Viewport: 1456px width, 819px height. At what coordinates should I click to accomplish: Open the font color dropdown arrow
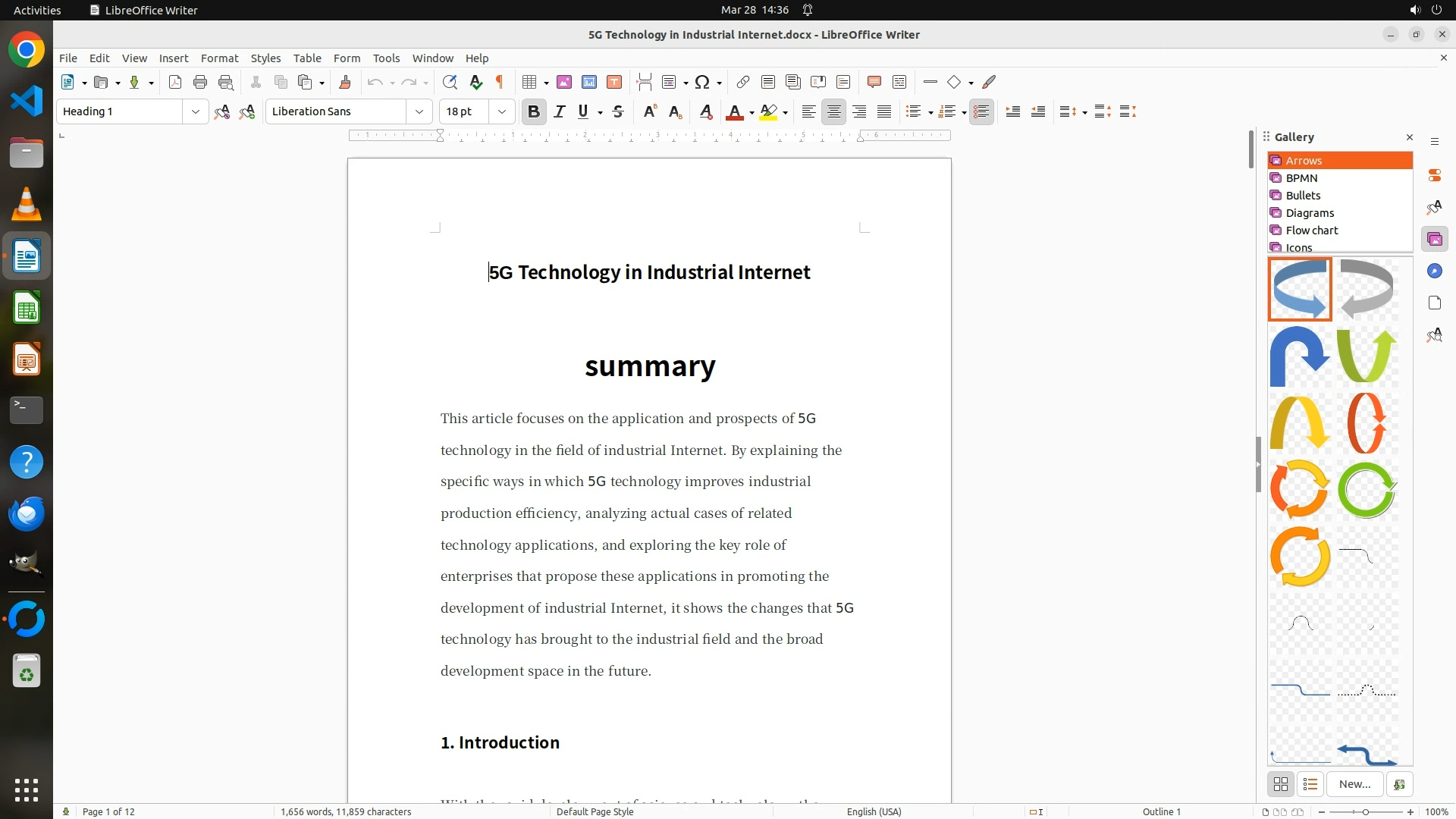click(752, 112)
